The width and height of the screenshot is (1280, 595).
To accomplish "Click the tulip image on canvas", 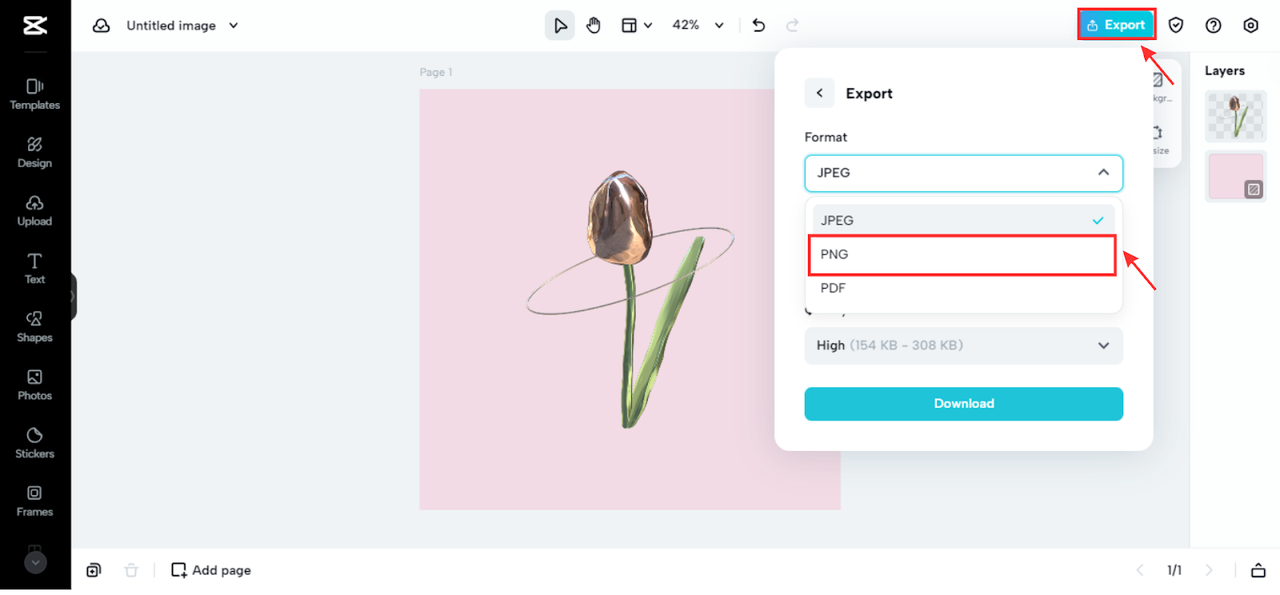I will 628,298.
